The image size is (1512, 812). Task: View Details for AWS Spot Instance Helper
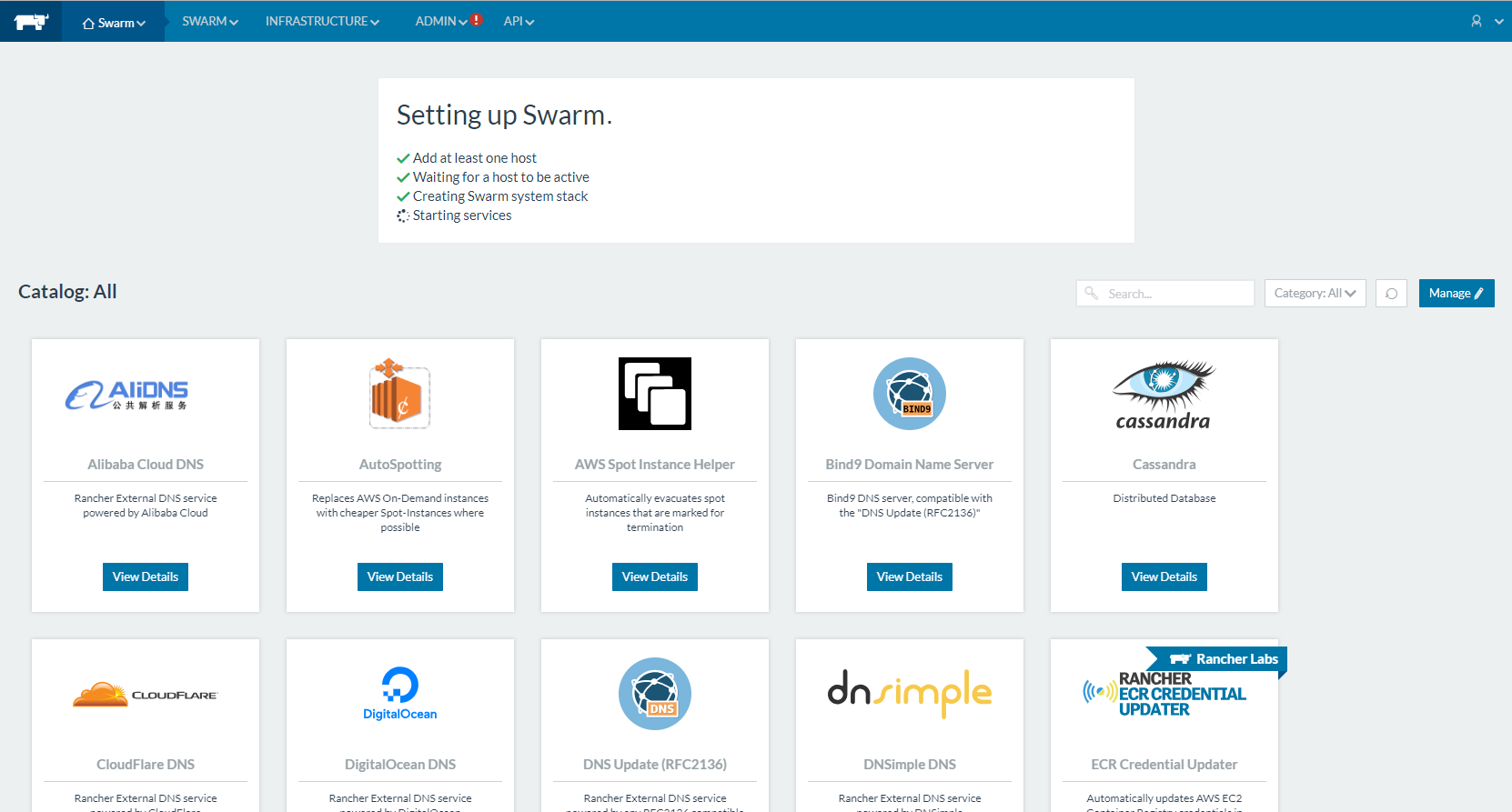[x=655, y=576]
